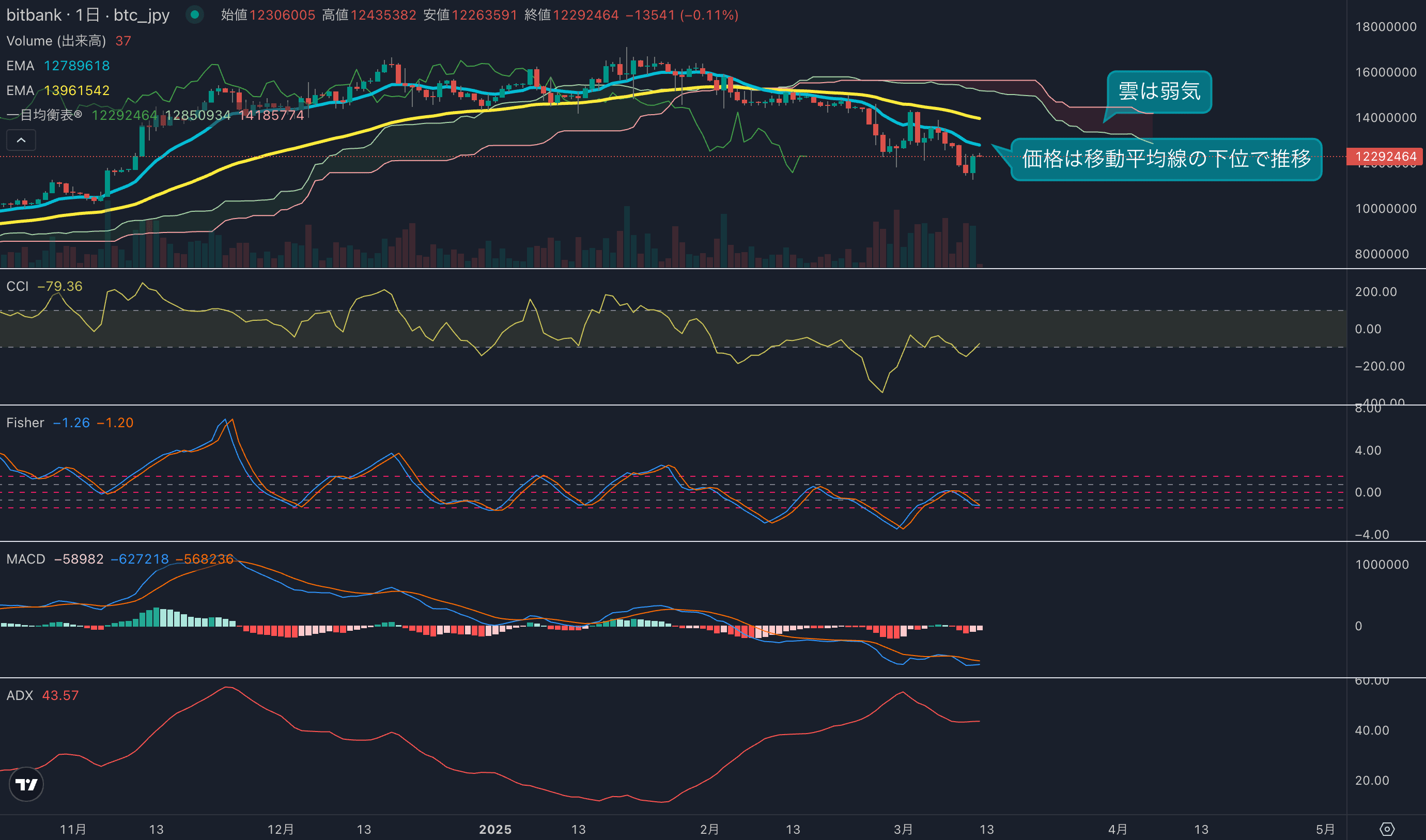Viewport: 1426px width, 840px height.
Task: Select the red current price label 12292464
Action: [x=1385, y=156]
